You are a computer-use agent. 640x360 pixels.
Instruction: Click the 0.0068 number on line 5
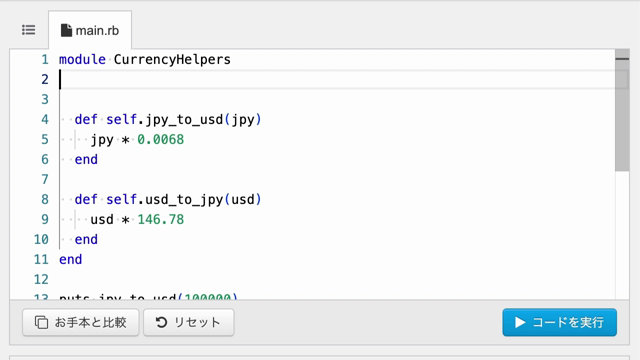(x=160, y=140)
